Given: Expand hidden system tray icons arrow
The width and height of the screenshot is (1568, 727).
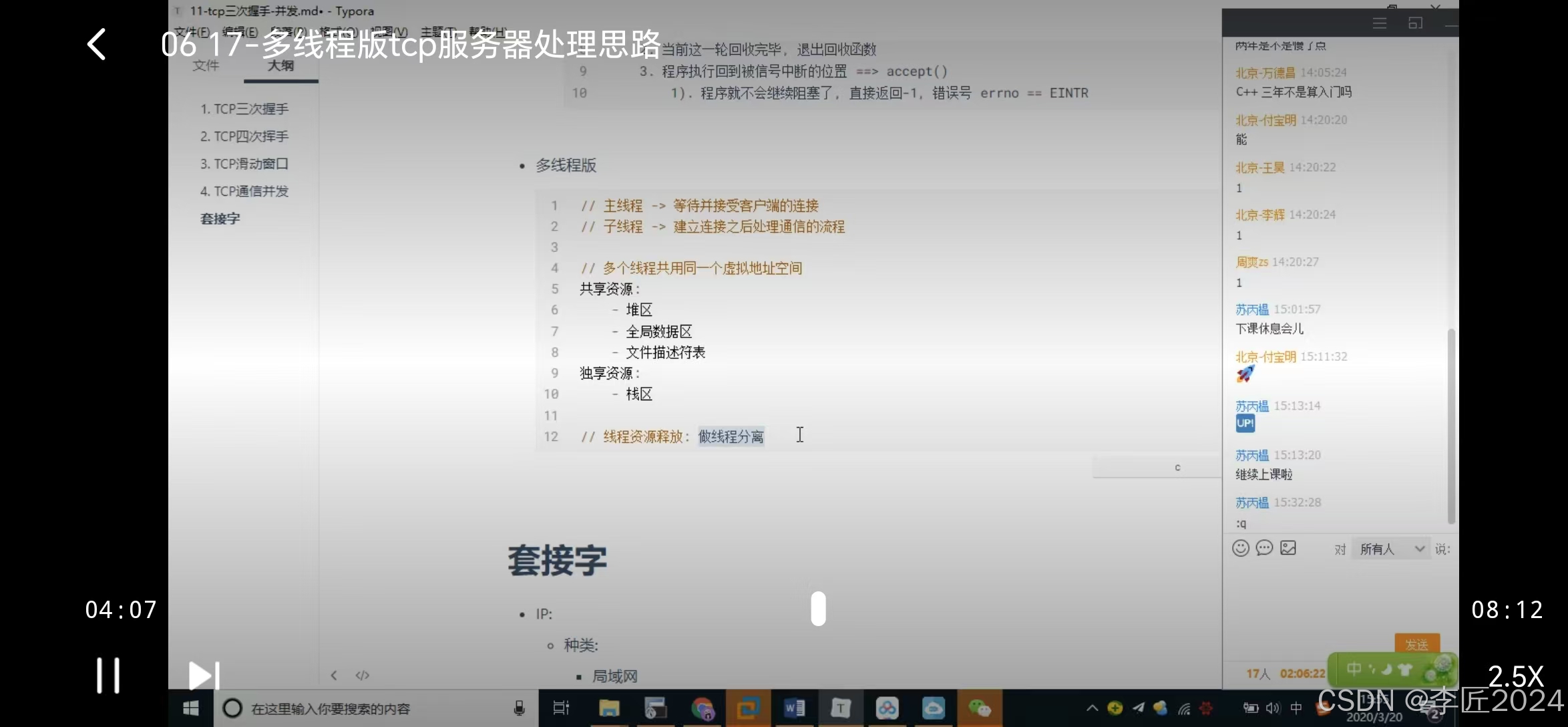Looking at the screenshot, I should pos(1092,708).
